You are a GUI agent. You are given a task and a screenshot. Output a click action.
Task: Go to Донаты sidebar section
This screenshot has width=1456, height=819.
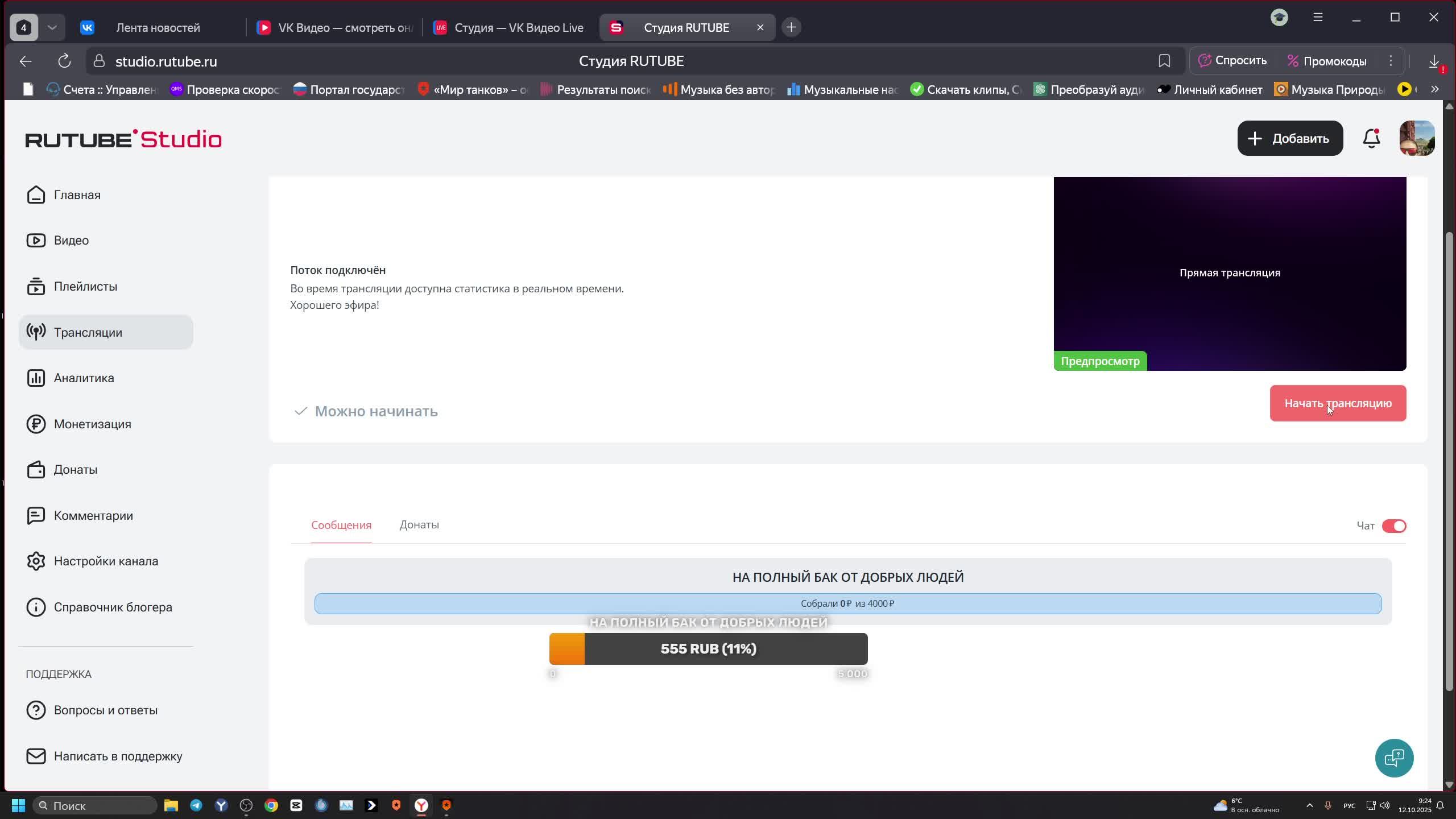pos(75,470)
